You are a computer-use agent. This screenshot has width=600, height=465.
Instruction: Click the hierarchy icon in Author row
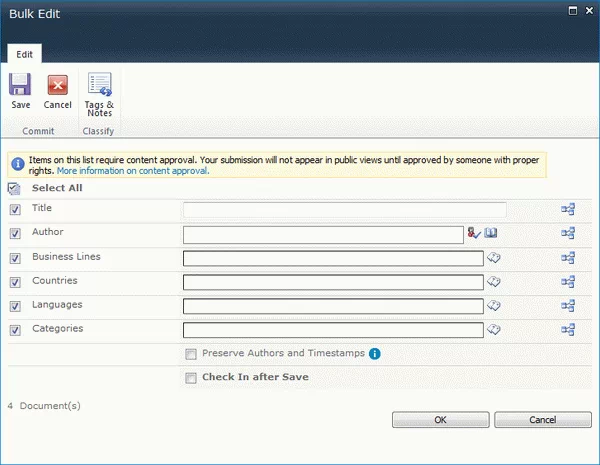tap(568, 233)
